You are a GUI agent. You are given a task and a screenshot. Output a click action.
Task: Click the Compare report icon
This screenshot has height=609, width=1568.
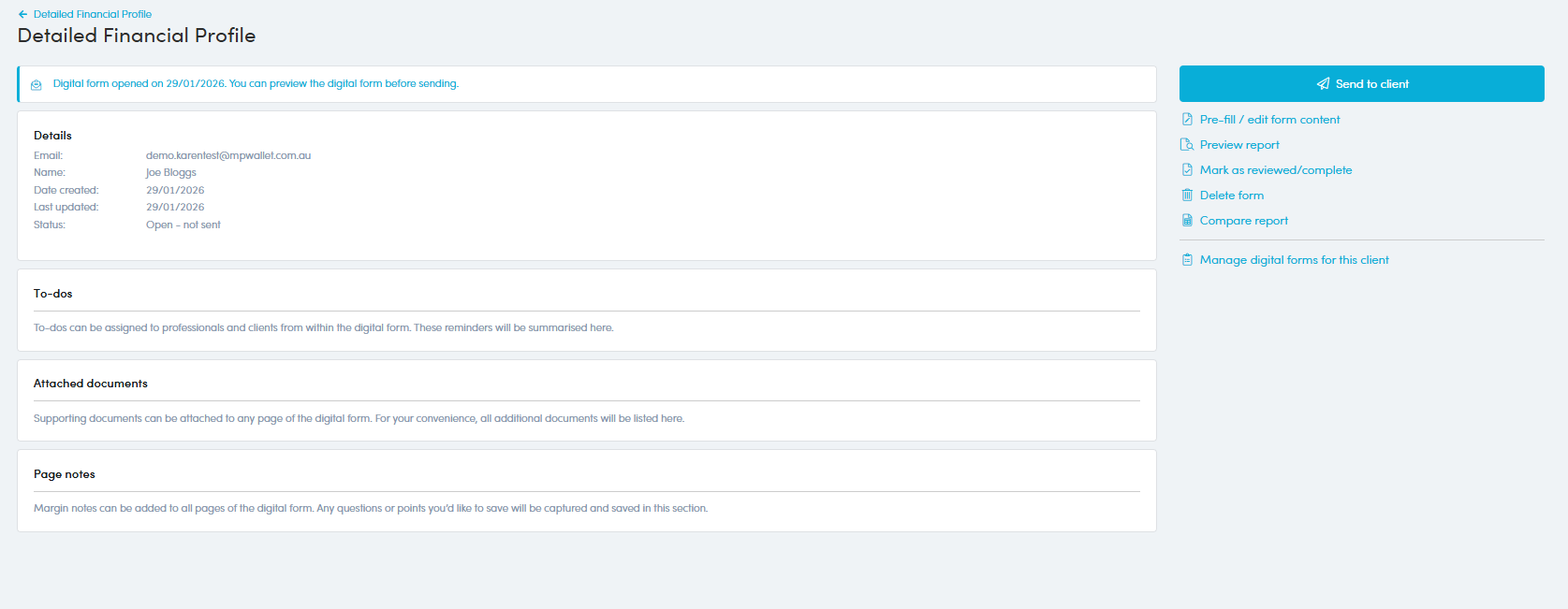(x=1187, y=221)
